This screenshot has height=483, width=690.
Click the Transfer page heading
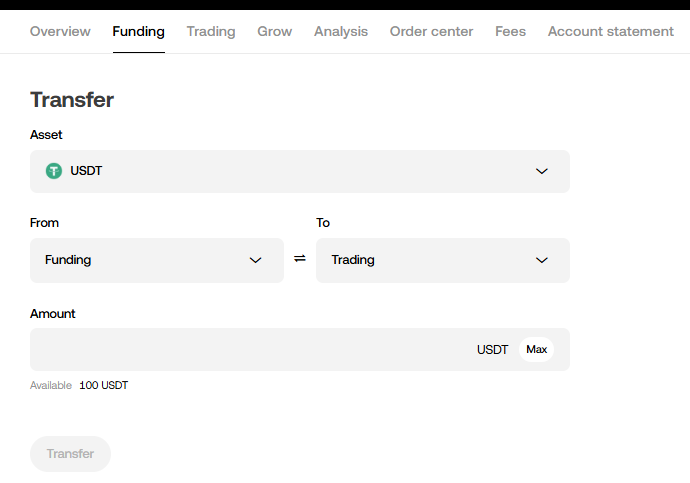pyautogui.click(x=72, y=100)
